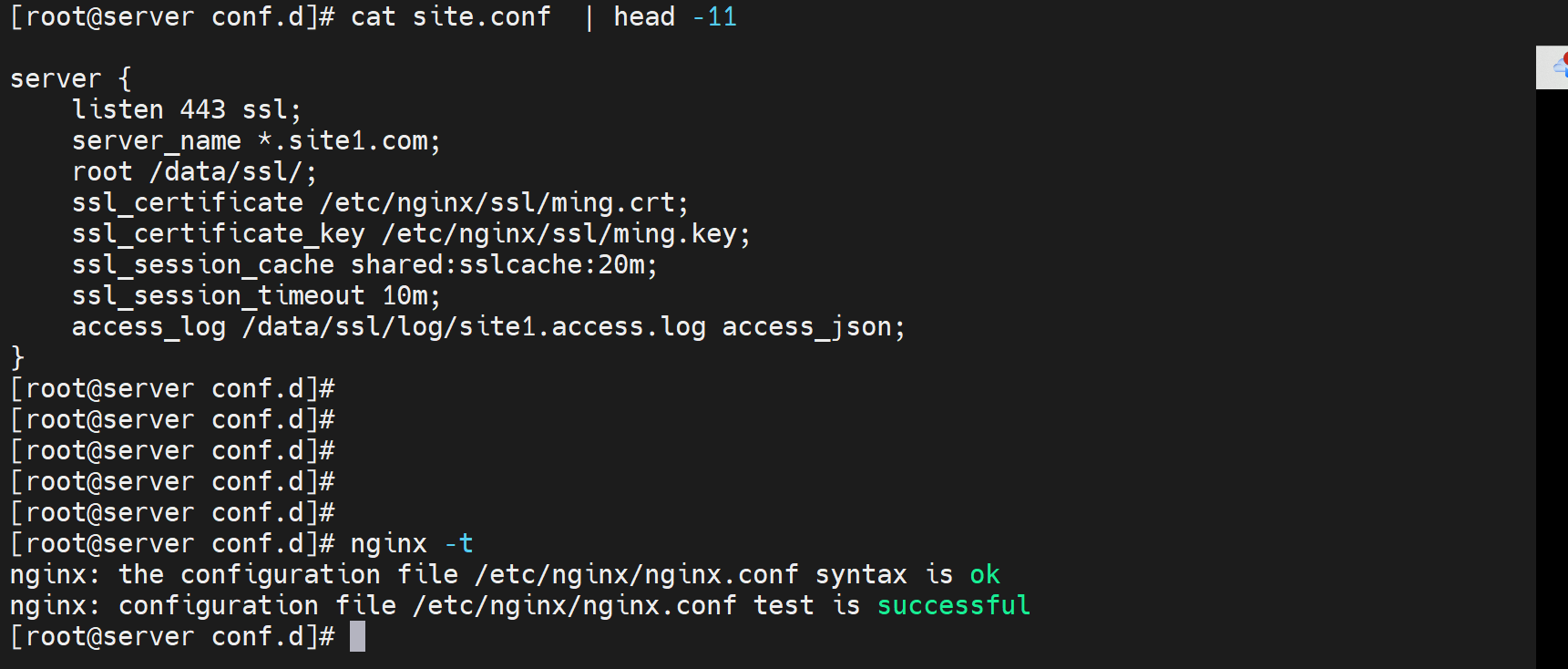Click the green "ok" syntax result
Image resolution: width=1568 pixels, height=669 pixels.
click(x=984, y=574)
